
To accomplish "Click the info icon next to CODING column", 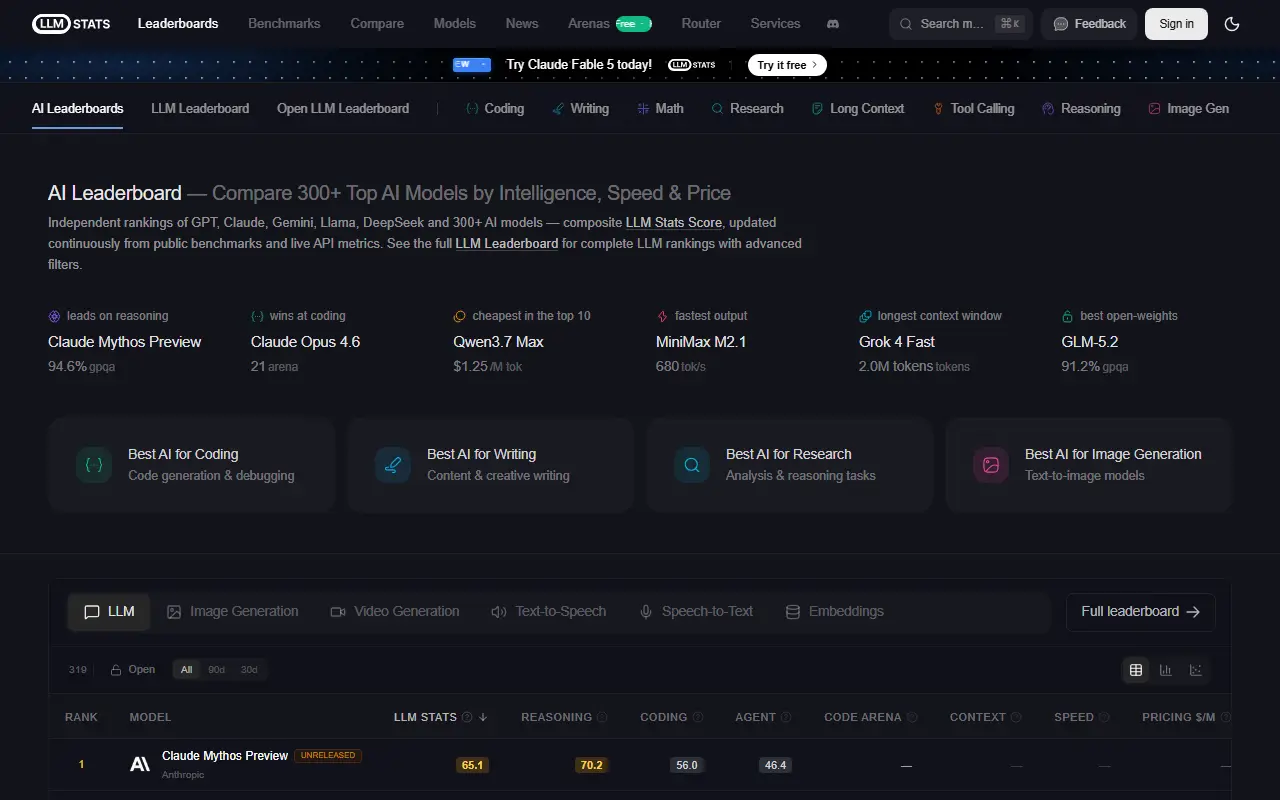I will click(x=697, y=717).
